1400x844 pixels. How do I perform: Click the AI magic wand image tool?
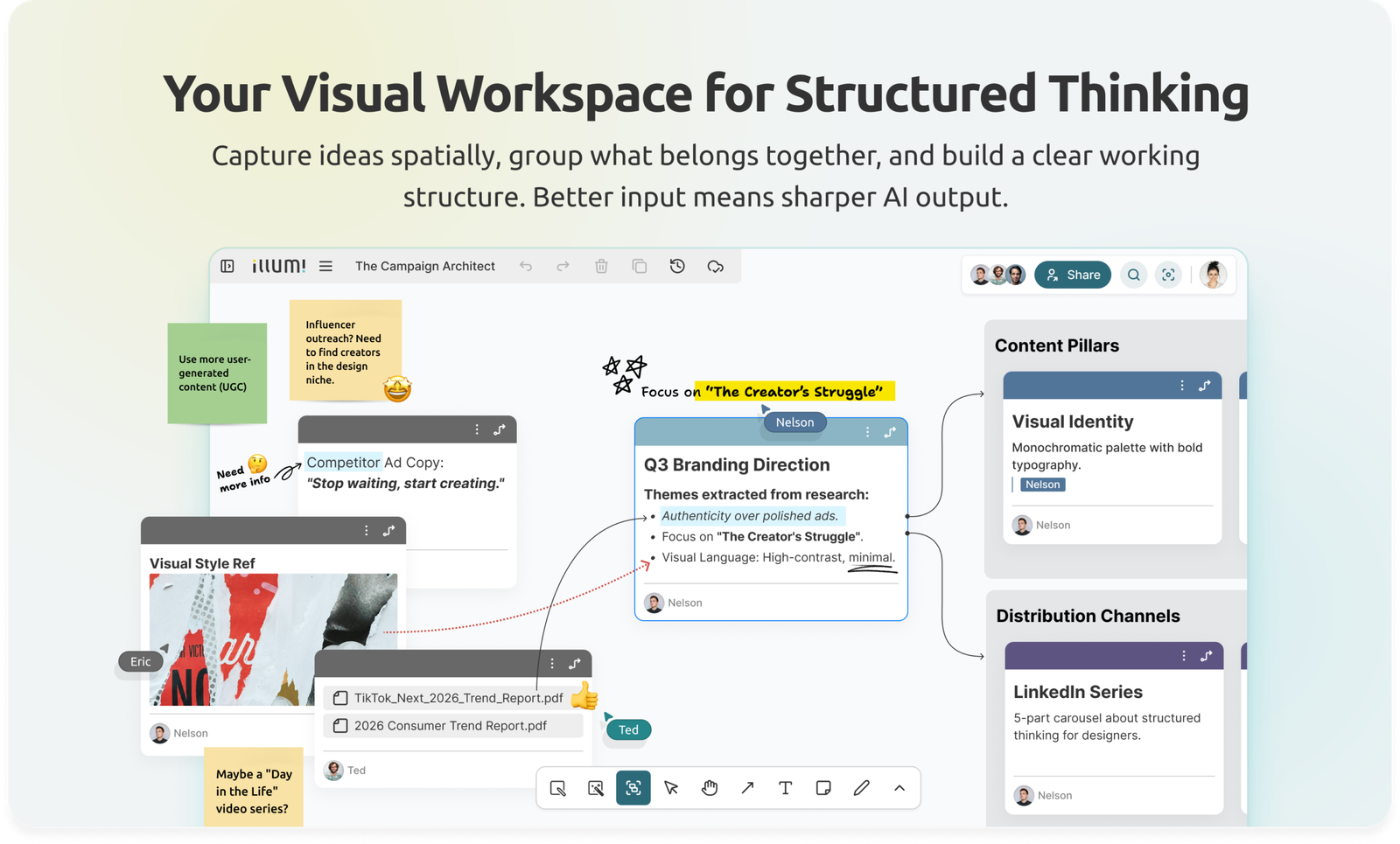(596, 788)
